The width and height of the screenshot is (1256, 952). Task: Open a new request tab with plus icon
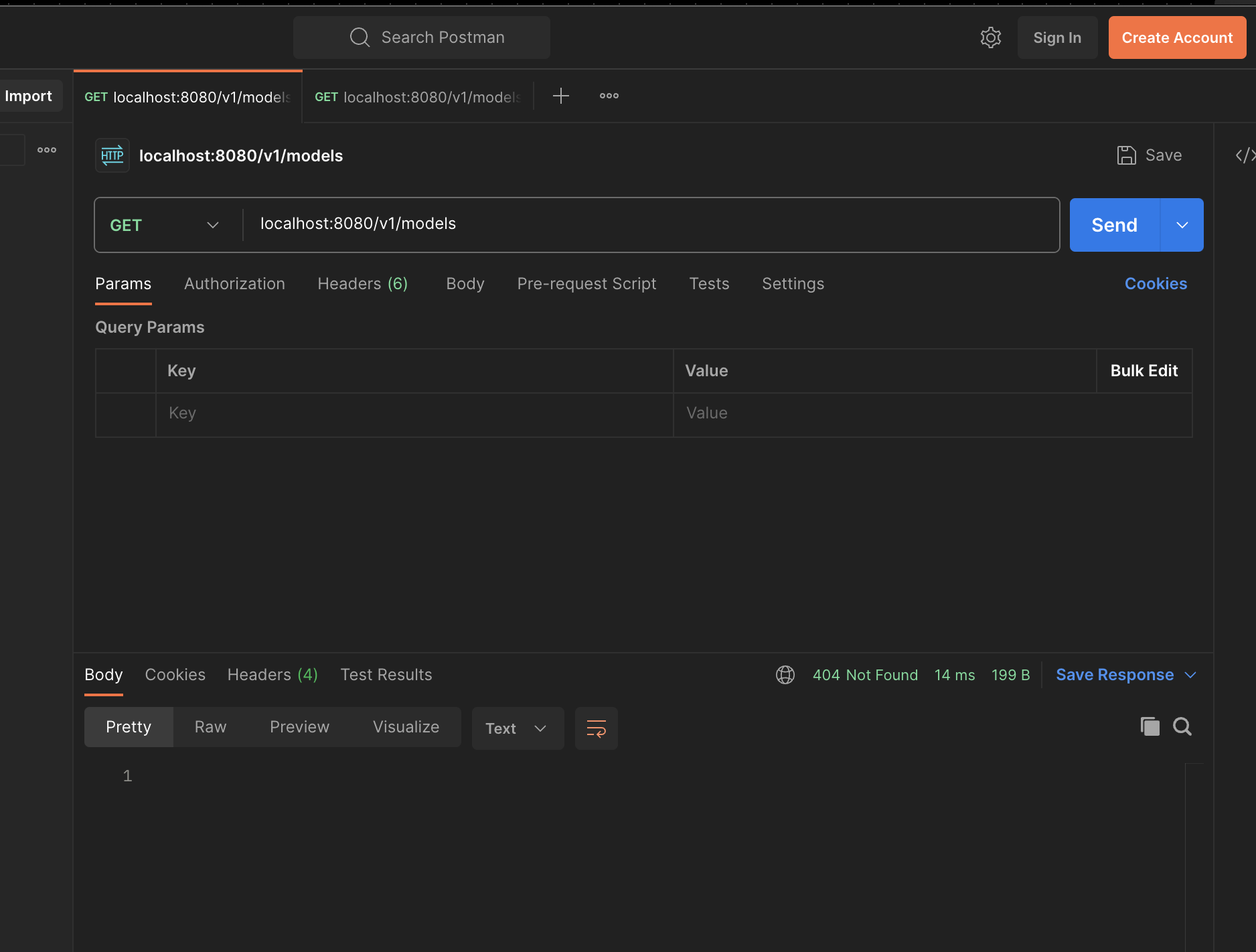tap(561, 96)
